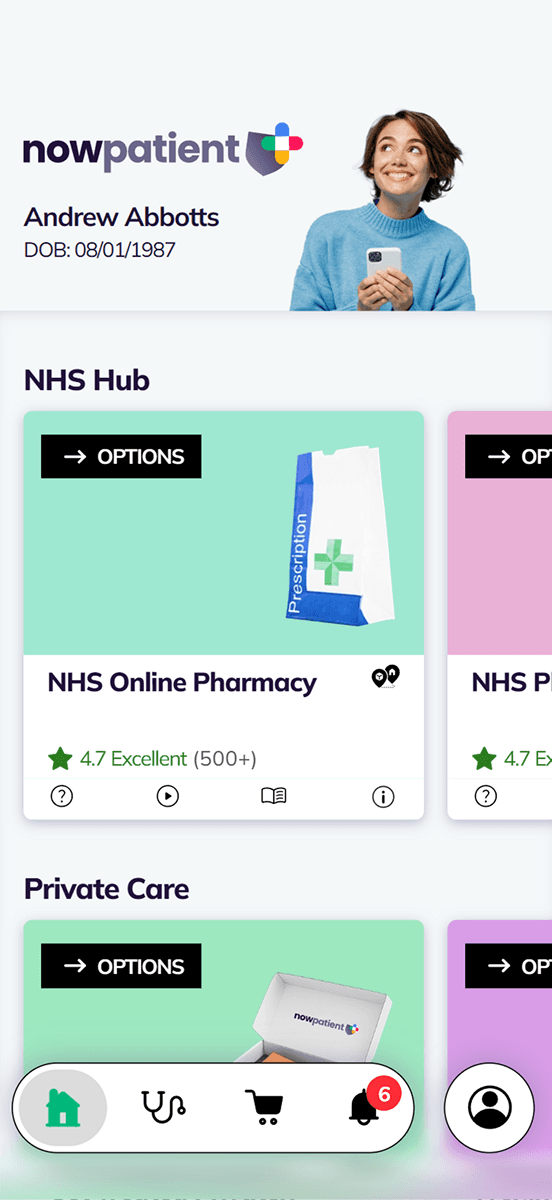552x1200 pixels.
Task: Tap the nowpatient logo
Action: tap(163, 150)
